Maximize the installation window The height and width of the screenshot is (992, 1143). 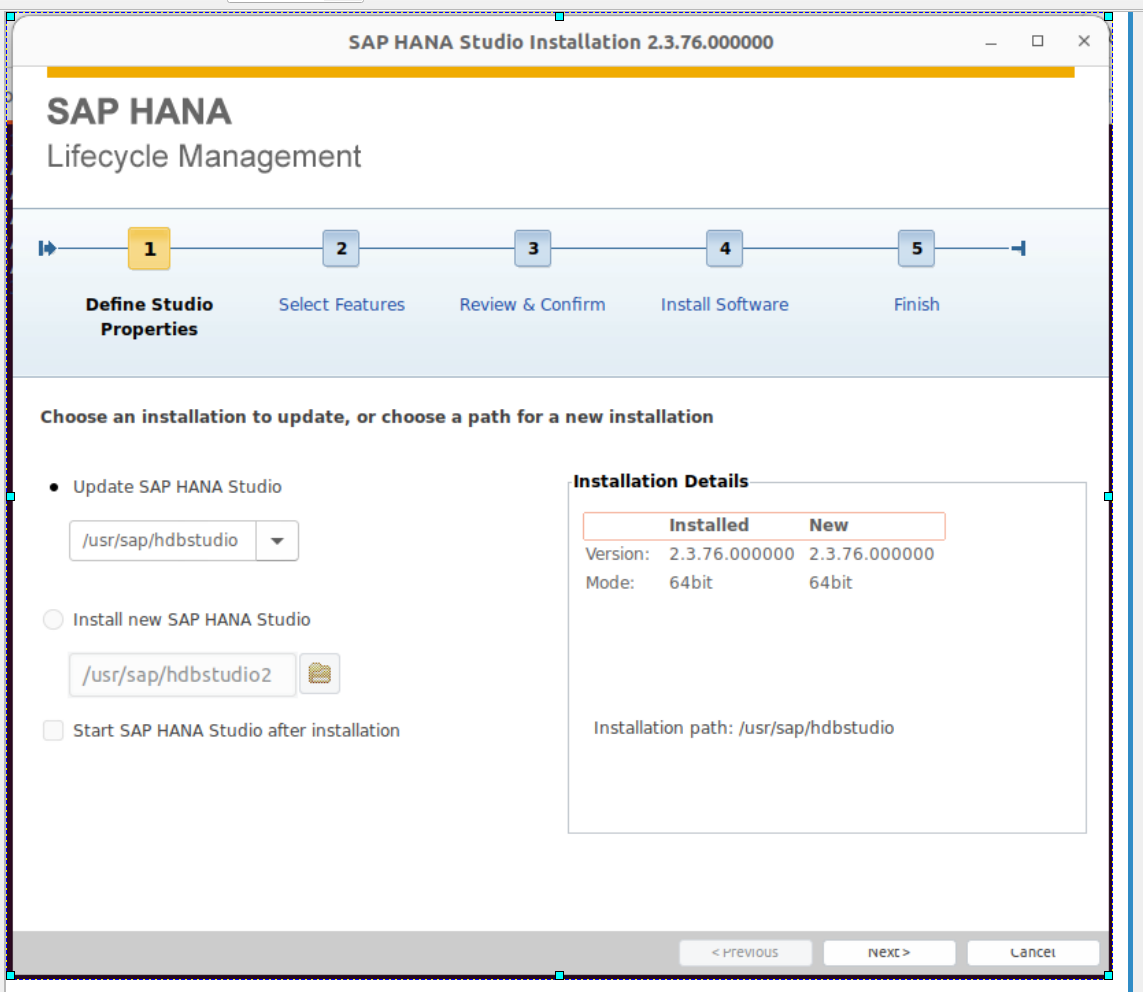coord(1037,42)
